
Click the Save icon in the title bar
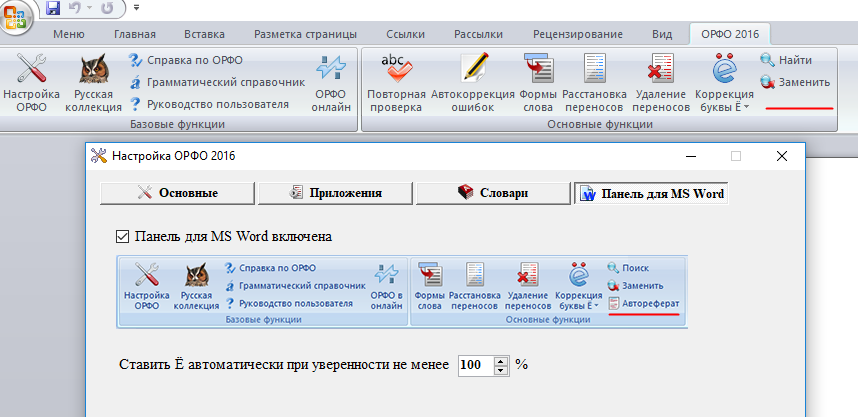click(52, 9)
